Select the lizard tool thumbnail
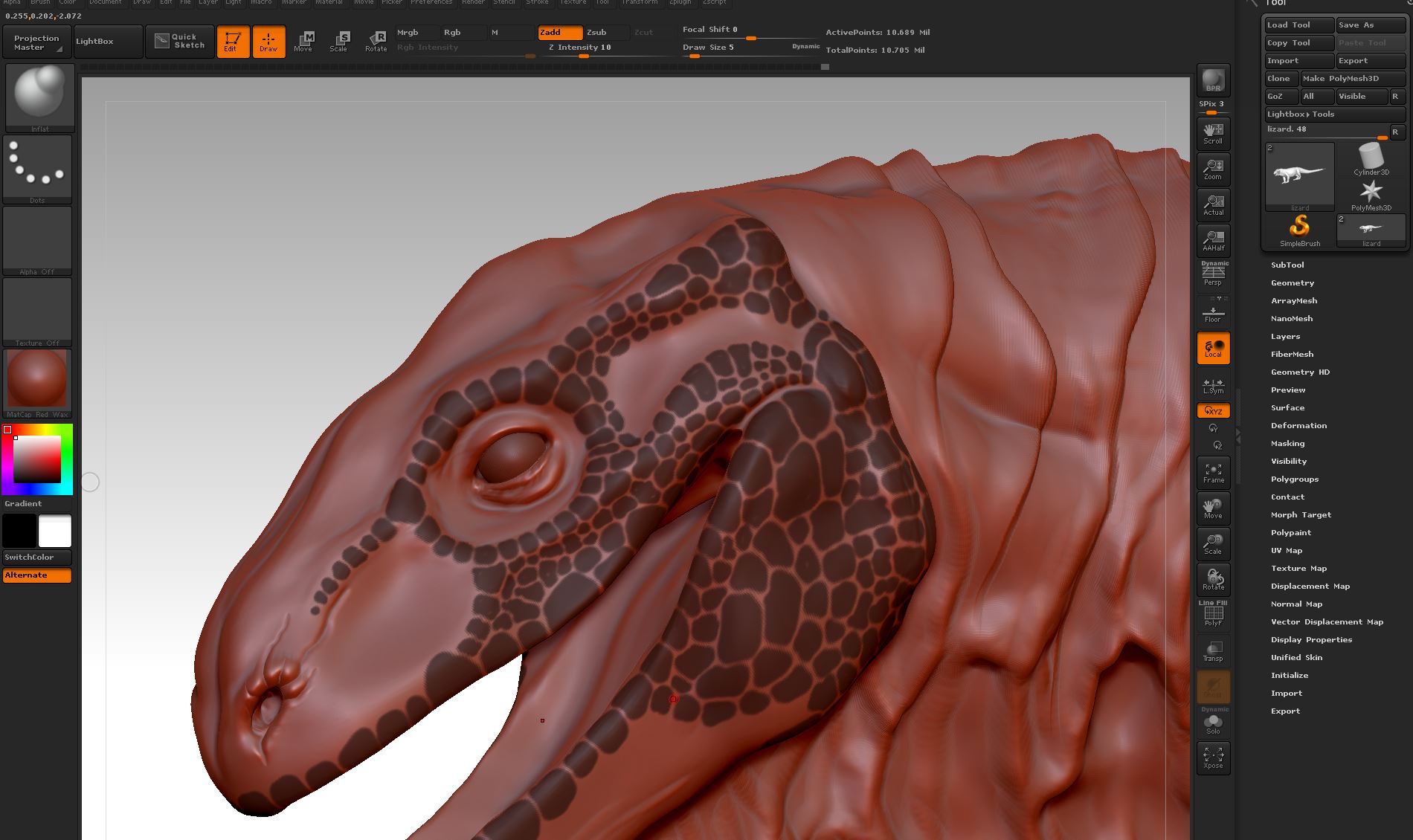1413x840 pixels. tap(1300, 177)
